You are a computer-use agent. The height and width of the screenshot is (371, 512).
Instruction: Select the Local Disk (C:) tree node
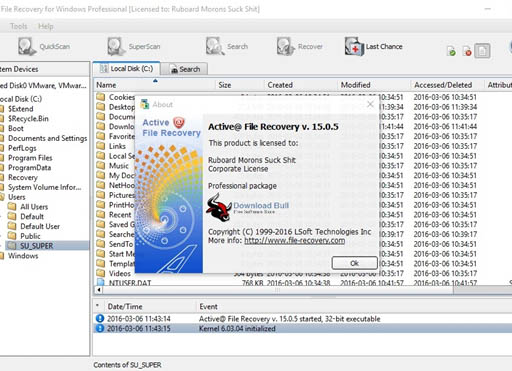tap(21, 99)
